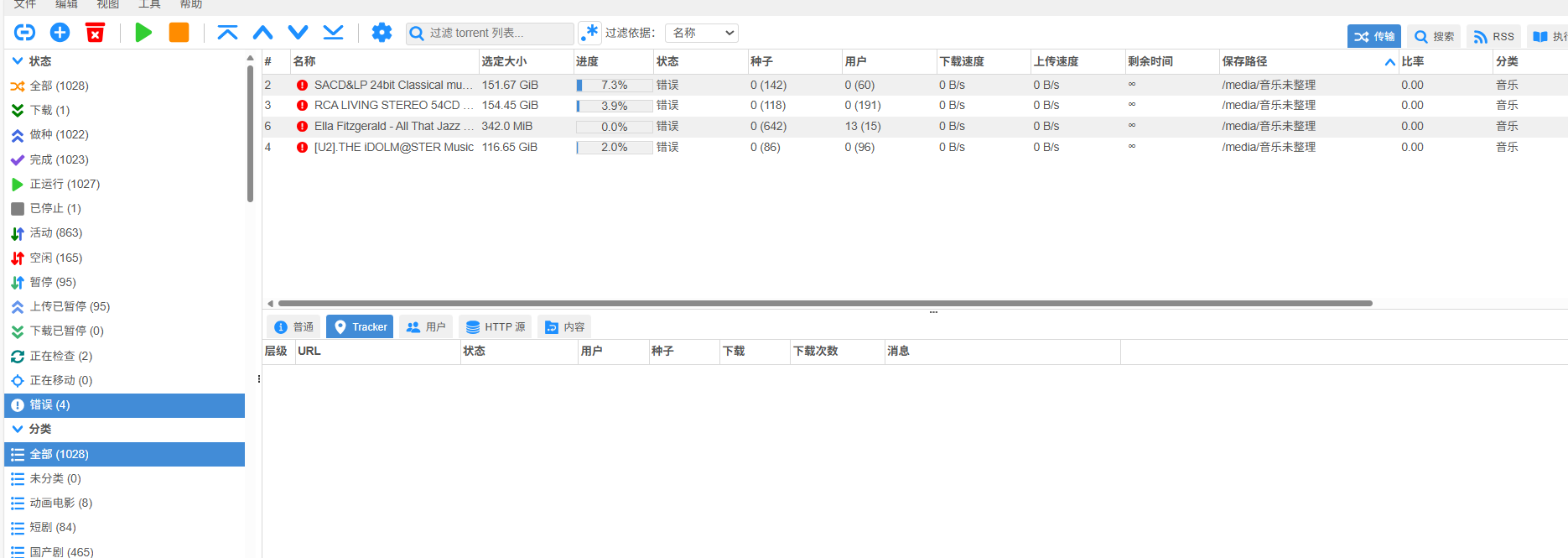This screenshot has height=558, width=1568.
Task: Sort by 下载速度 column header
Action: 983,61
